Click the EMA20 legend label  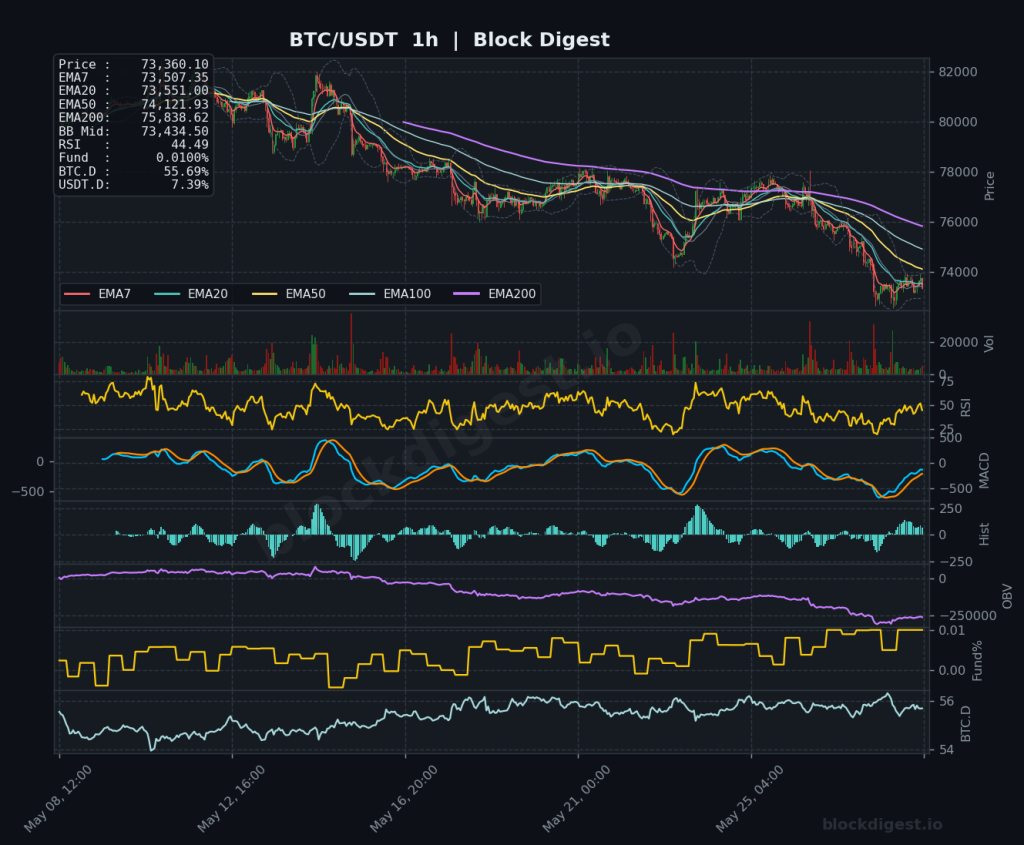click(208, 295)
